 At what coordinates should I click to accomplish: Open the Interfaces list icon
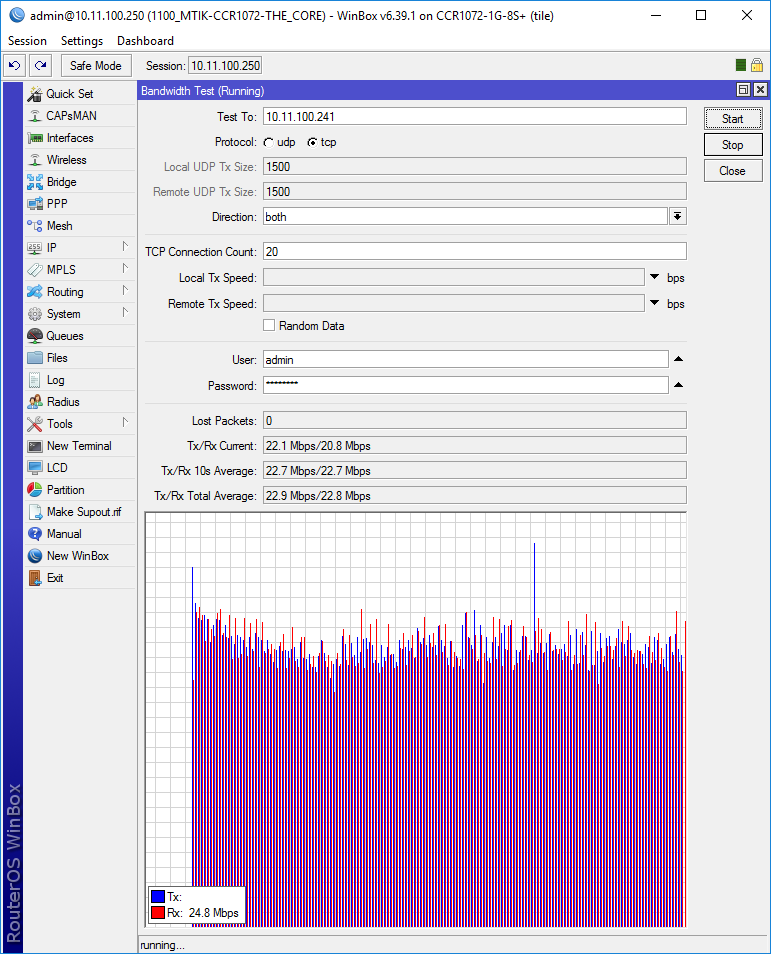click(x=35, y=138)
